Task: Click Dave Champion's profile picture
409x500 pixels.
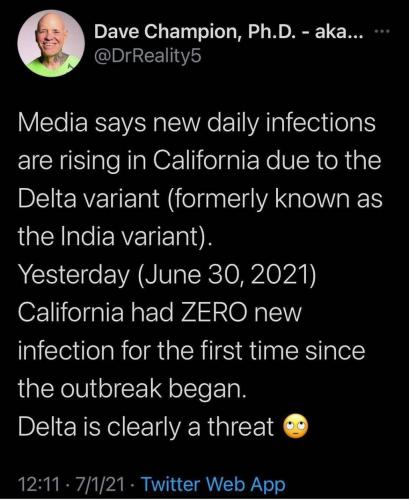Action: point(51,43)
